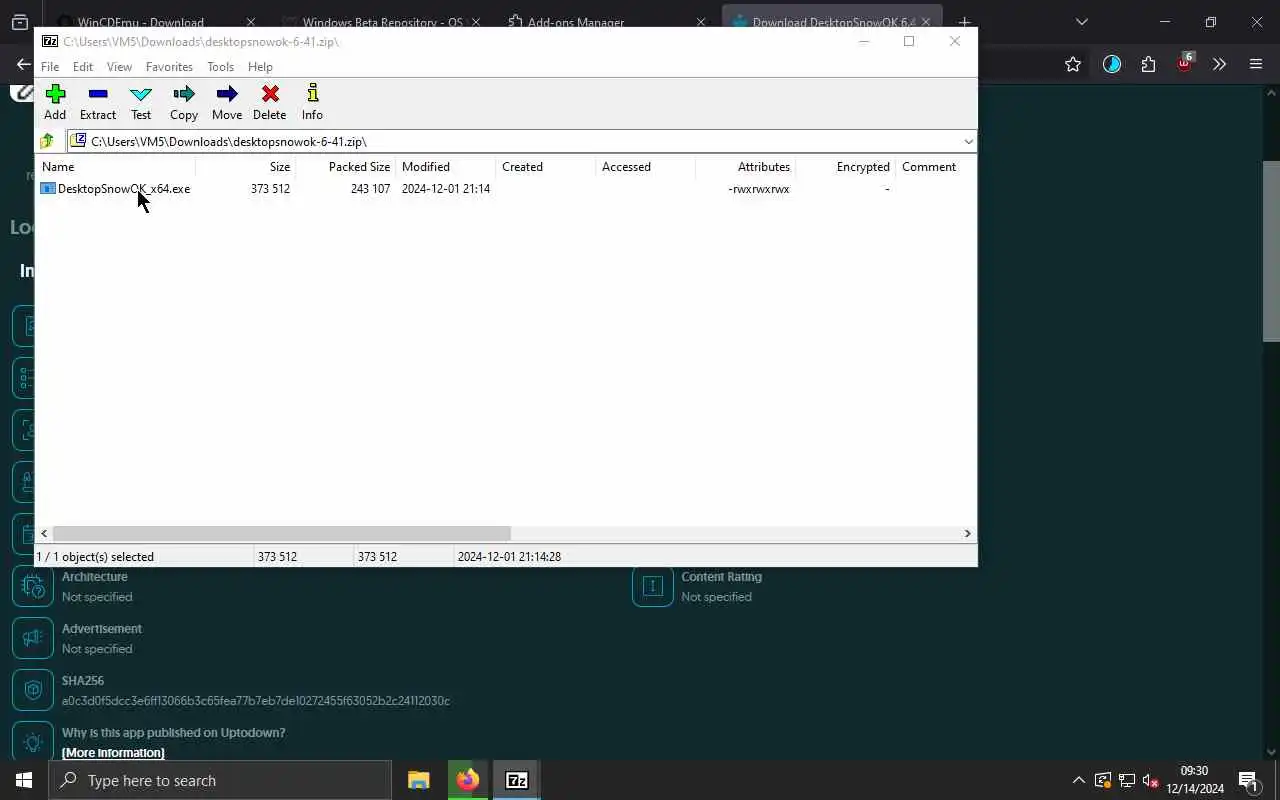The height and width of the screenshot is (800, 1280).
Task: Click the Advertisement megaphone icon
Action: [32, 638]
